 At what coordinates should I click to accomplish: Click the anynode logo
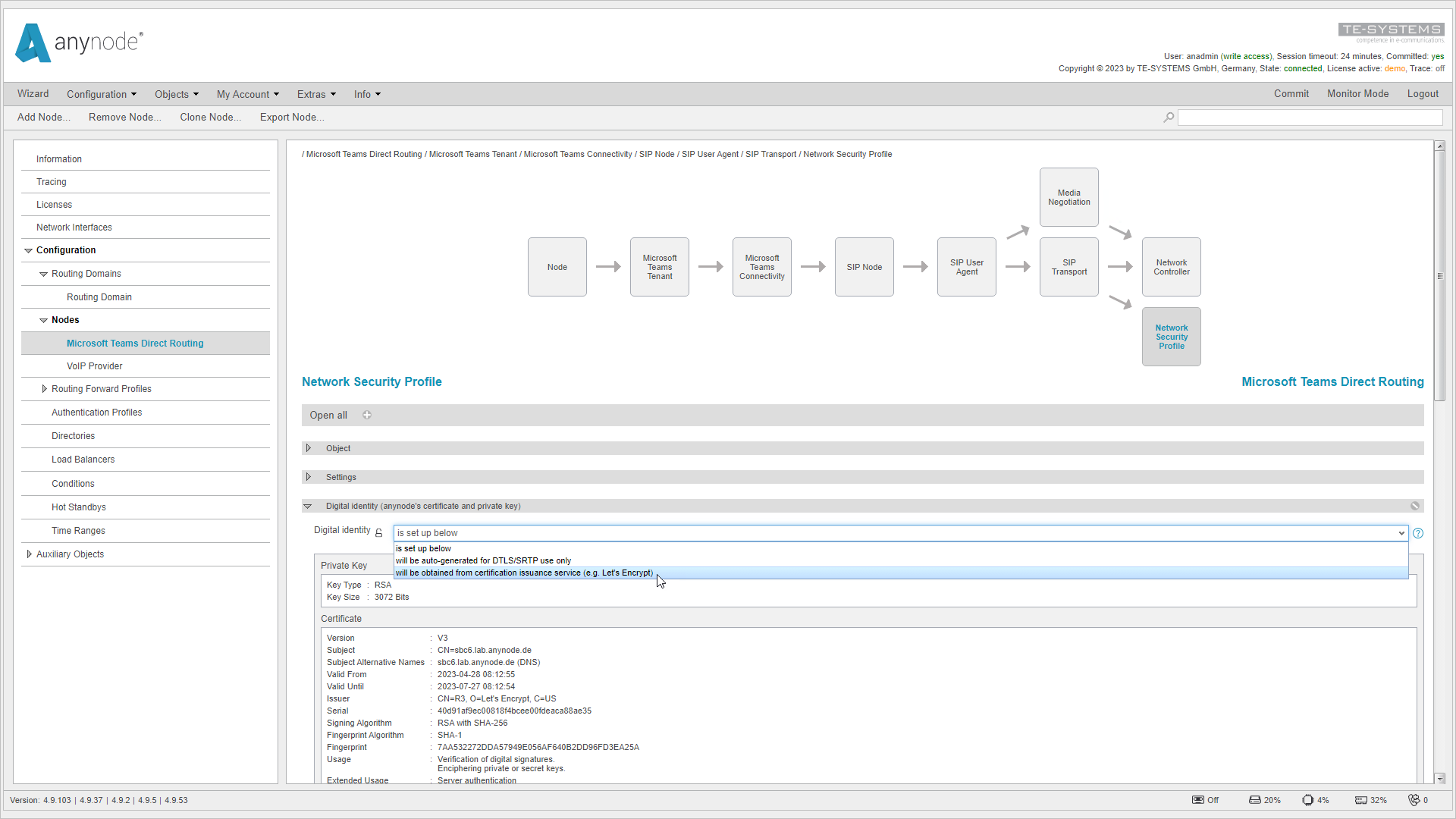point(79,42)
